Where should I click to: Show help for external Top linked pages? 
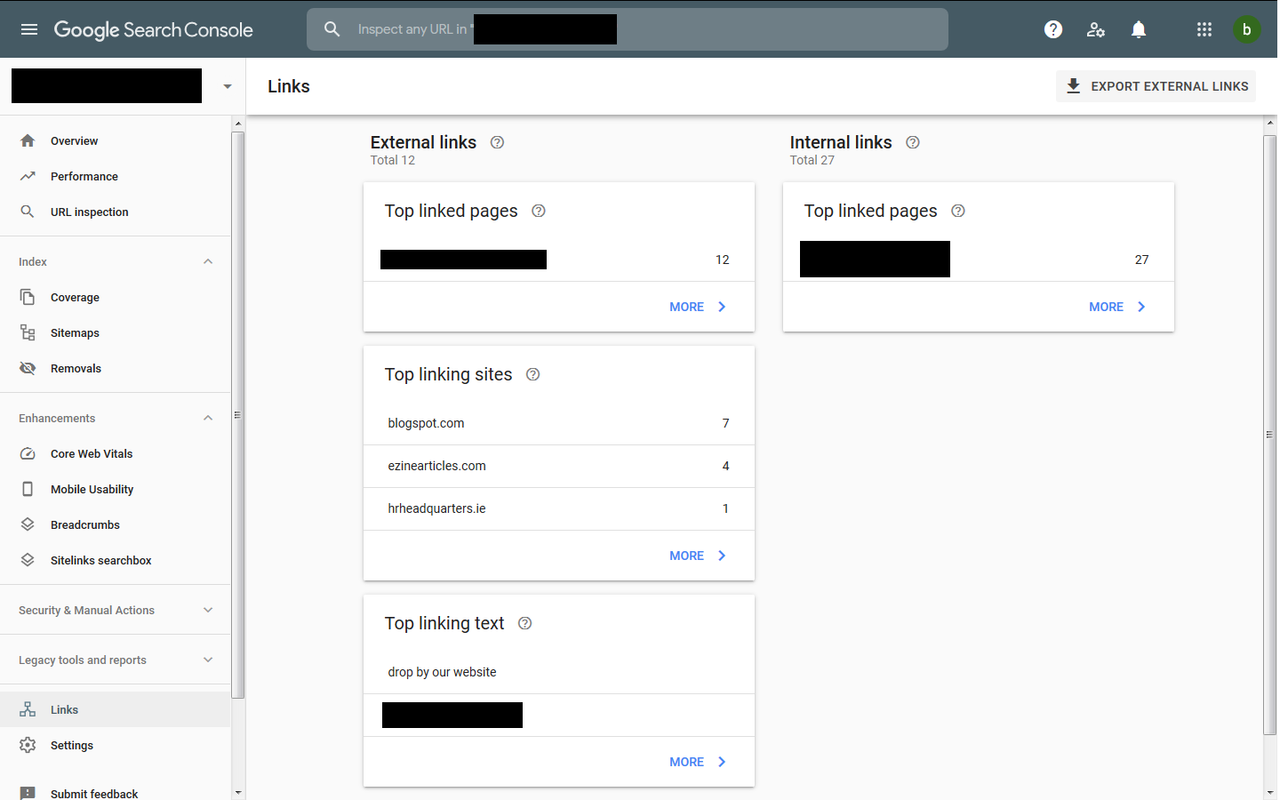click(x=539, y=211)
